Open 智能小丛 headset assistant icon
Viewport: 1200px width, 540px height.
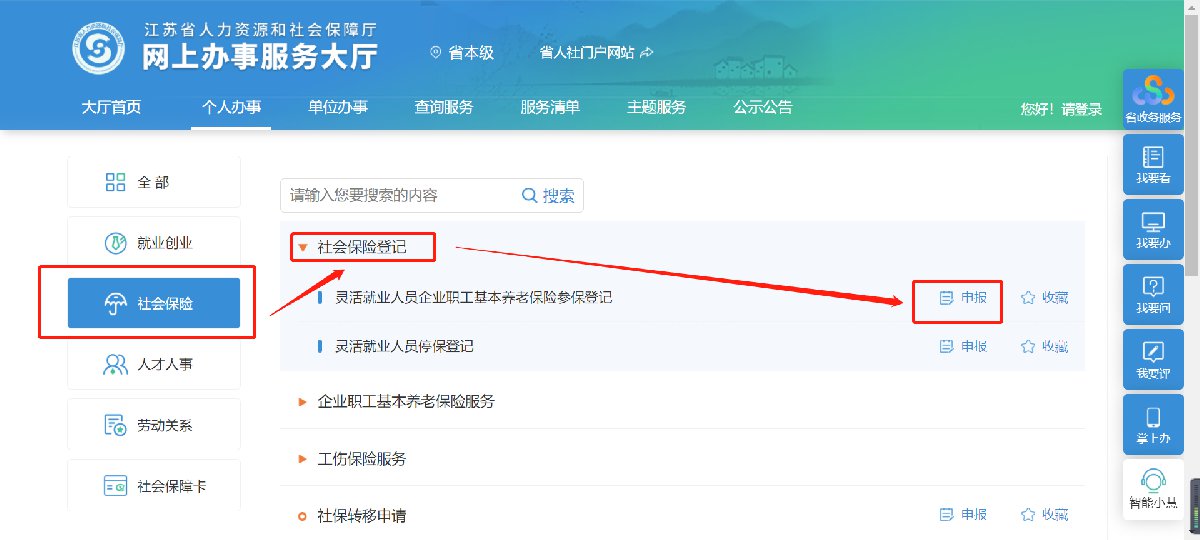pos(1153,478)
